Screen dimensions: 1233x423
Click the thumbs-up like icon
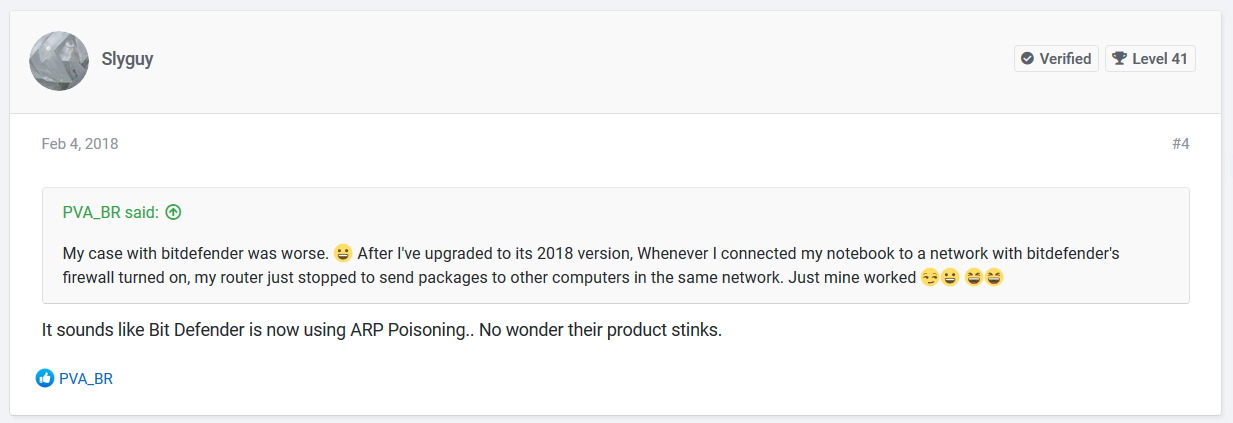45,378
